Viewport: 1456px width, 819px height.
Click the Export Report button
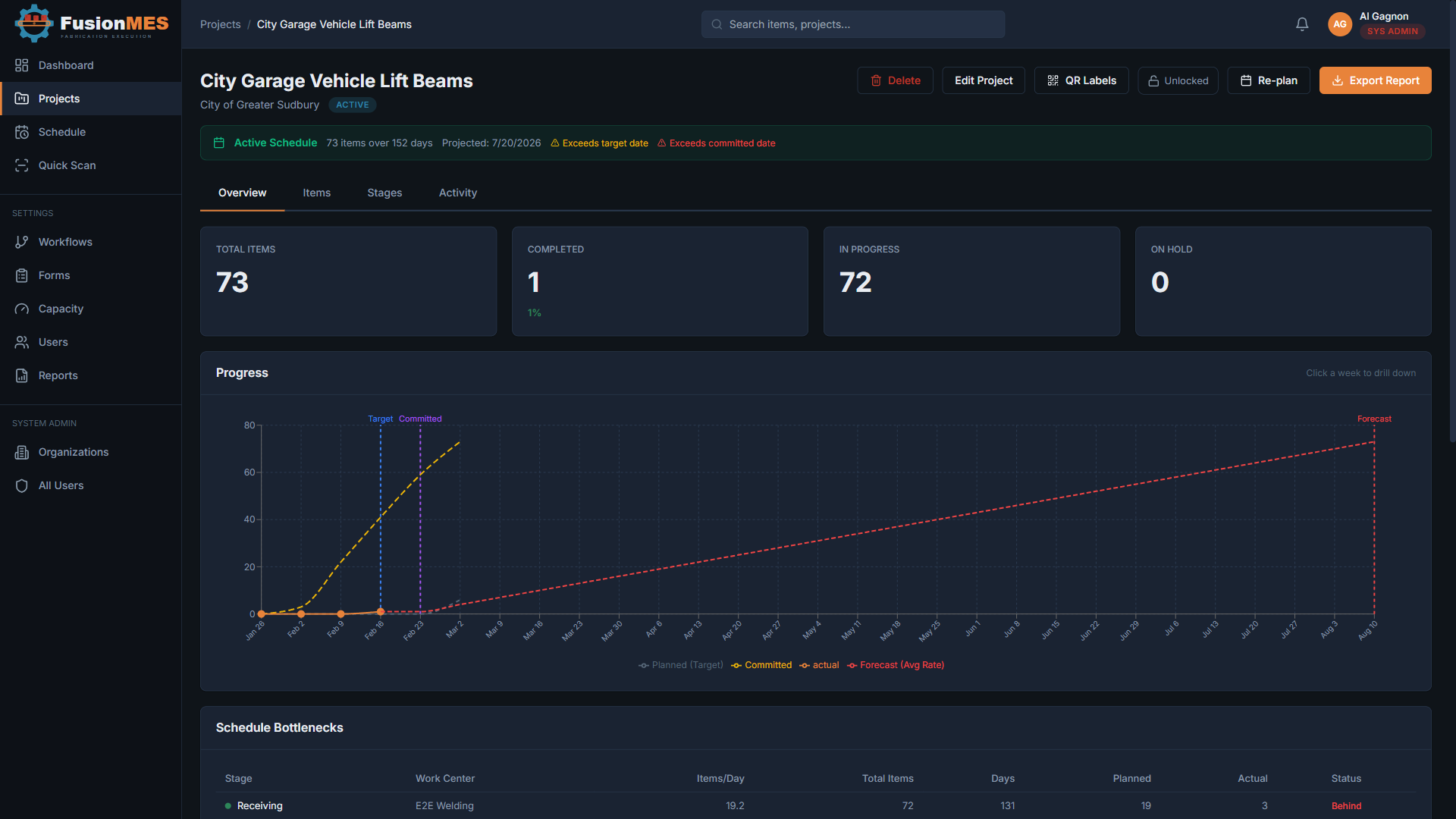[x=1375, y=80]
